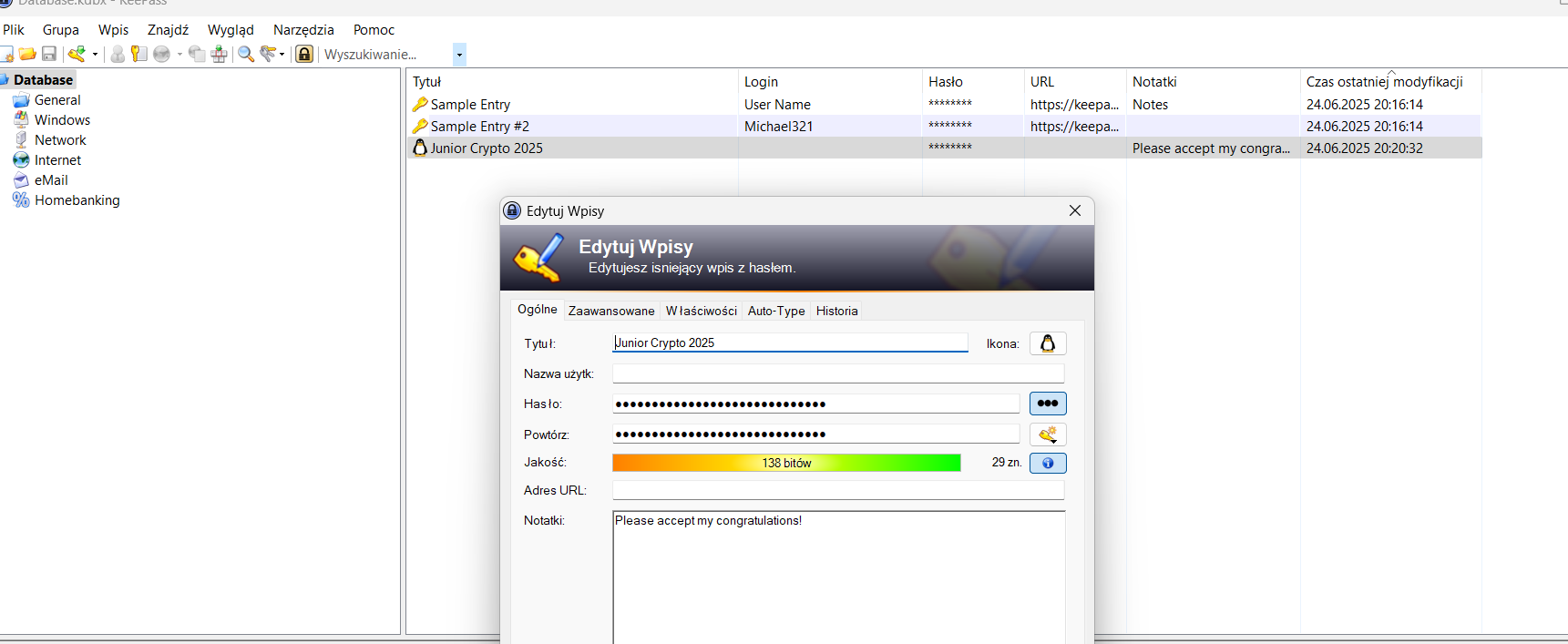Image resolution: width=1568 pixels, height=644 pixels.
Task: Open the Znajdź menu
Action: pyautogui.click(x=169, y=30)
